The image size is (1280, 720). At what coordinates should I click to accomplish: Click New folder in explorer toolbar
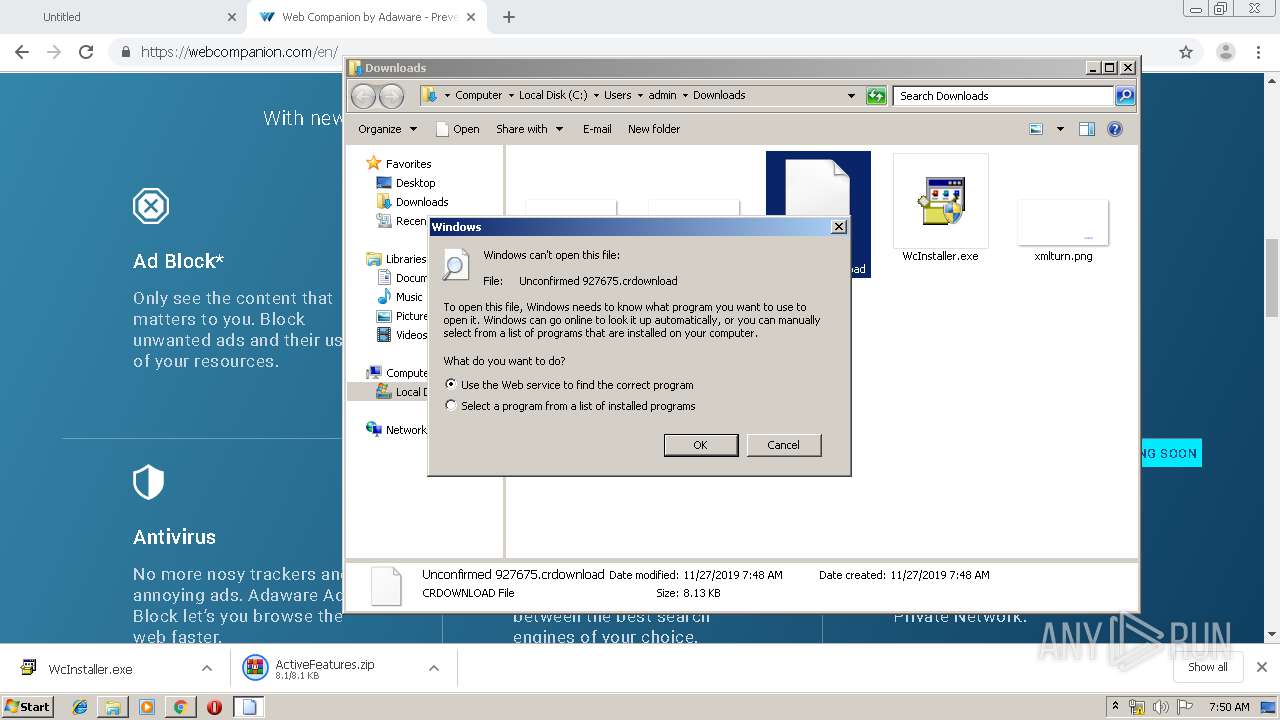click(x=654, y=129)
